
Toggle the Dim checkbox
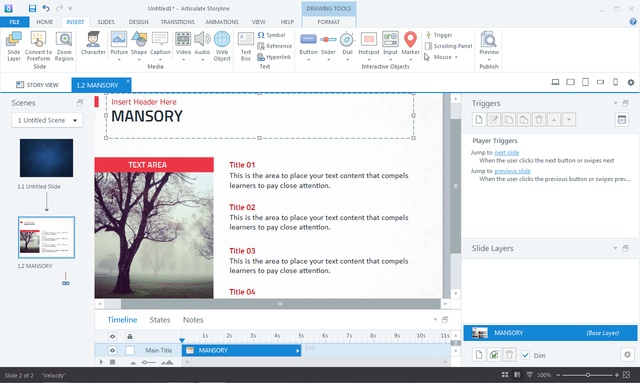pyautogui.click(x=526, y=355)
